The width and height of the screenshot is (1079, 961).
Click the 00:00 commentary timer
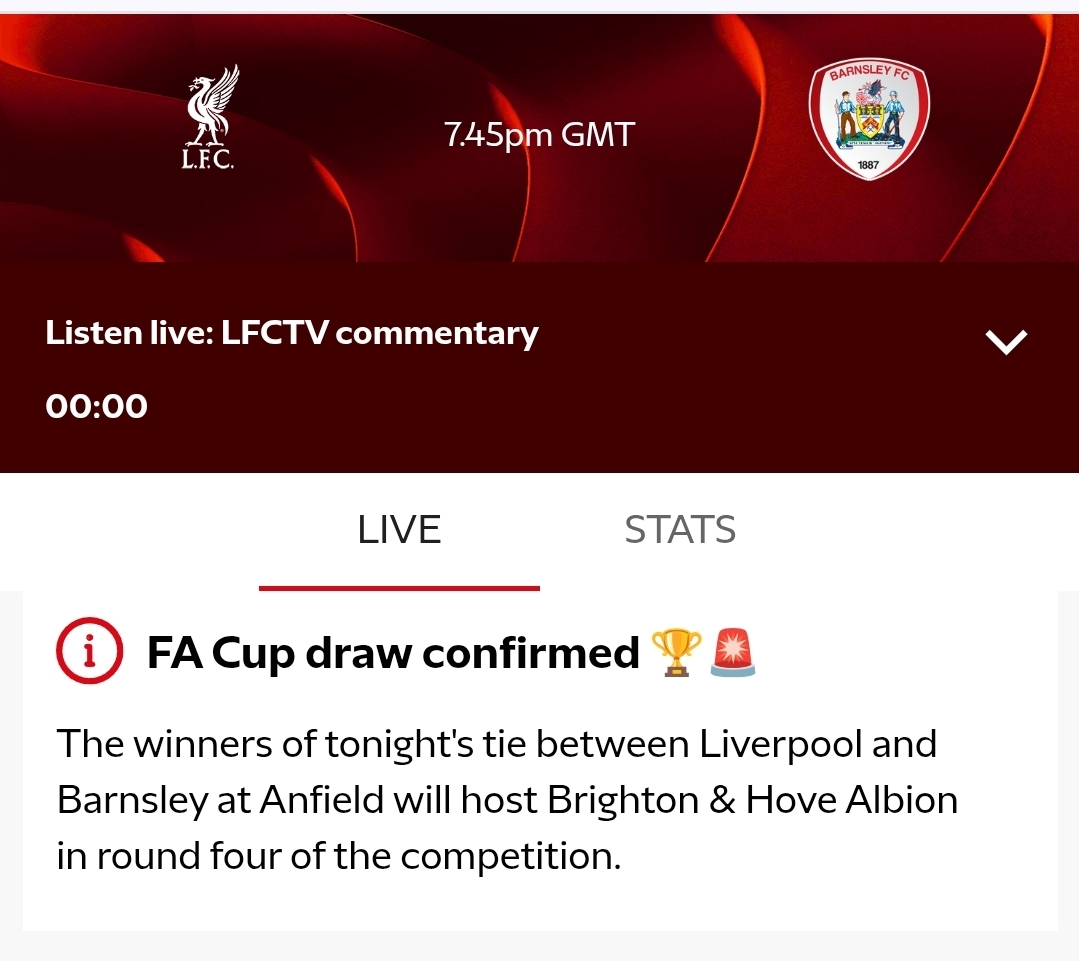click(97, 406)
